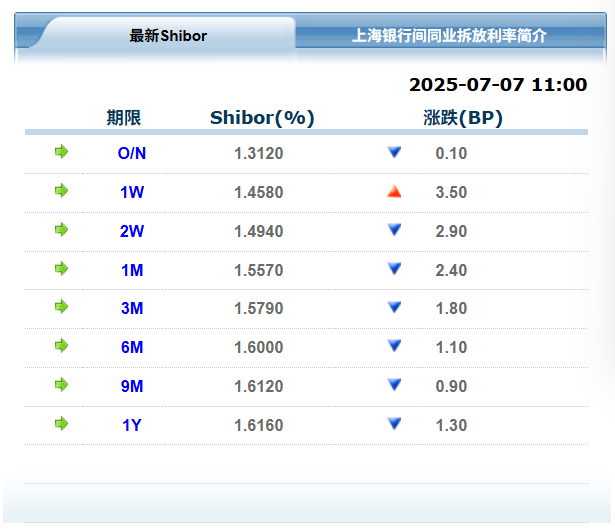This screenshot has width=615, height=530.
Task: Click the 6M change value 1.10
Action: 451,347
